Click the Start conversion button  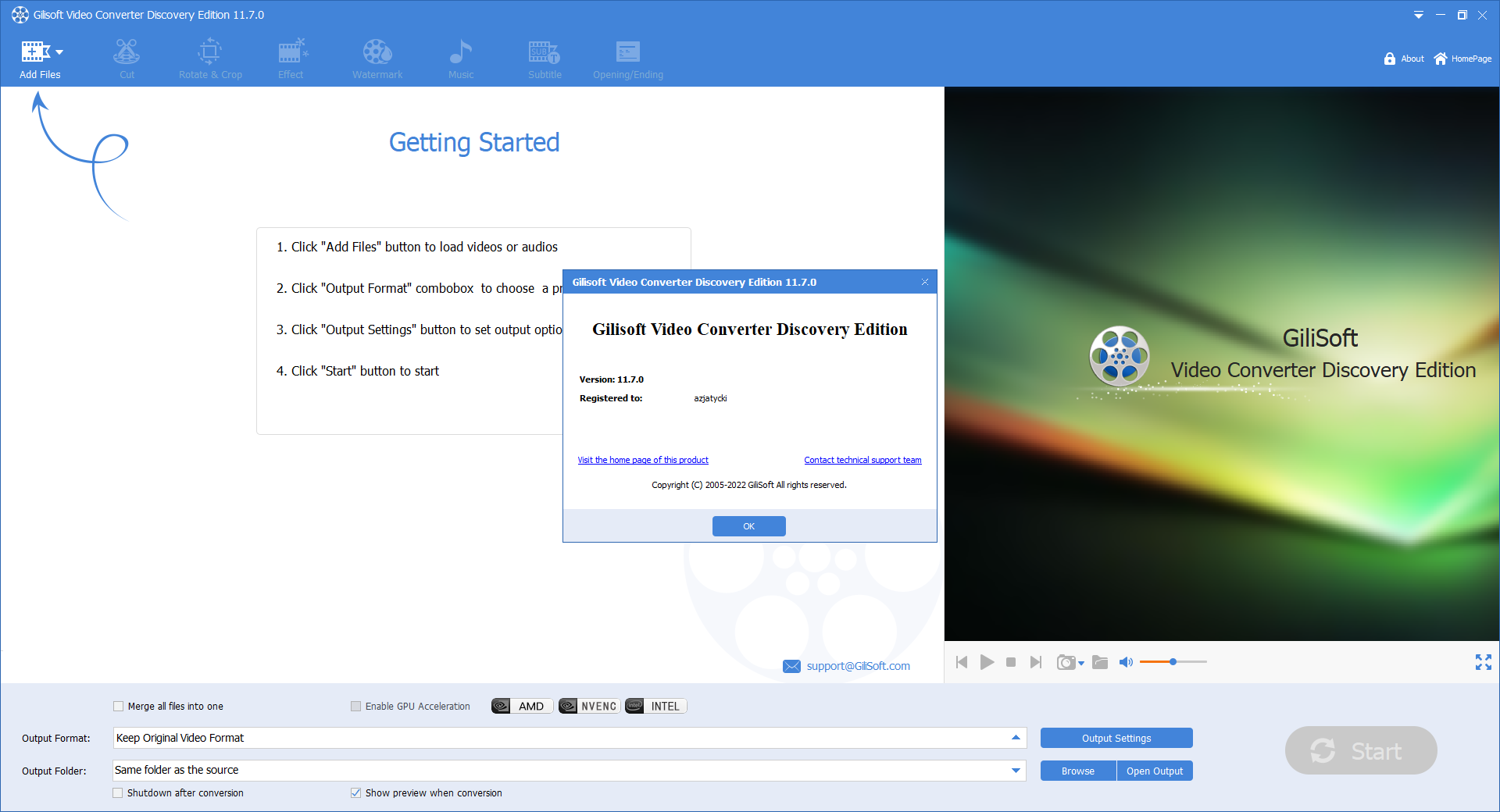[x=1361, y=750]
